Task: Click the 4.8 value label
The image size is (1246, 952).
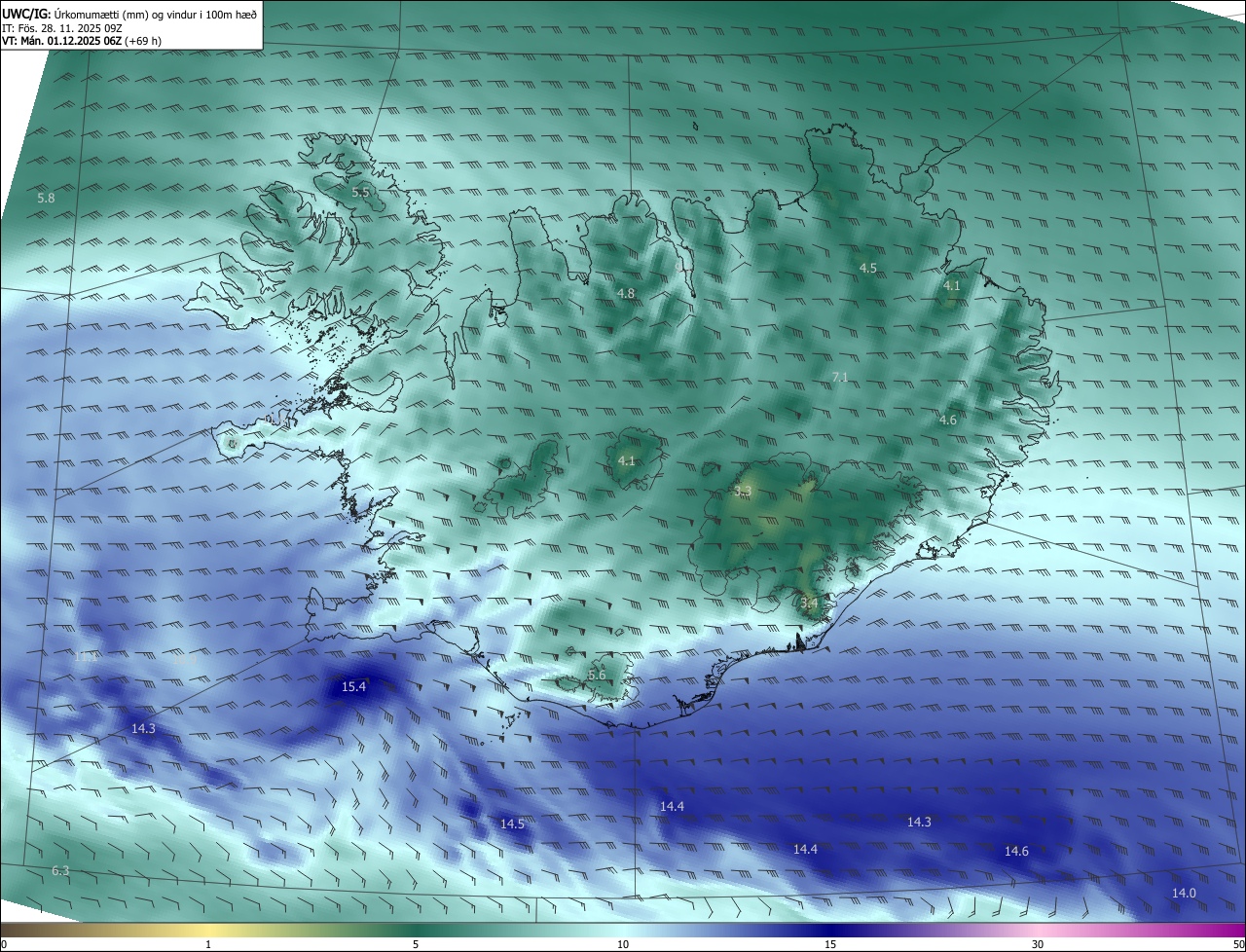Action: pos(626,294)
